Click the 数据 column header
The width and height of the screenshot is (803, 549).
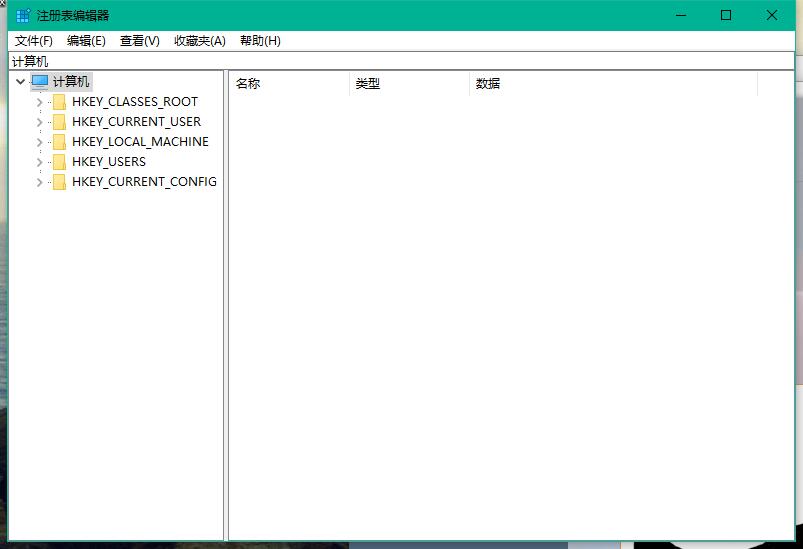(x=613, y=83)
